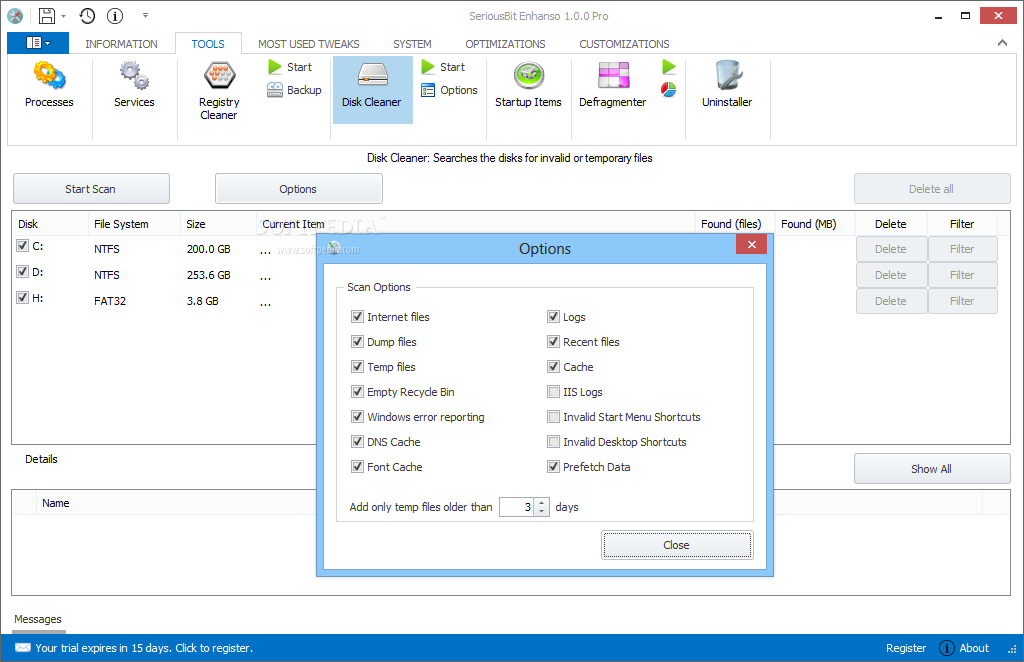Screen dimensions: 1024x662
Task: Uncheck the Logs option
Action: pos(553,317)
